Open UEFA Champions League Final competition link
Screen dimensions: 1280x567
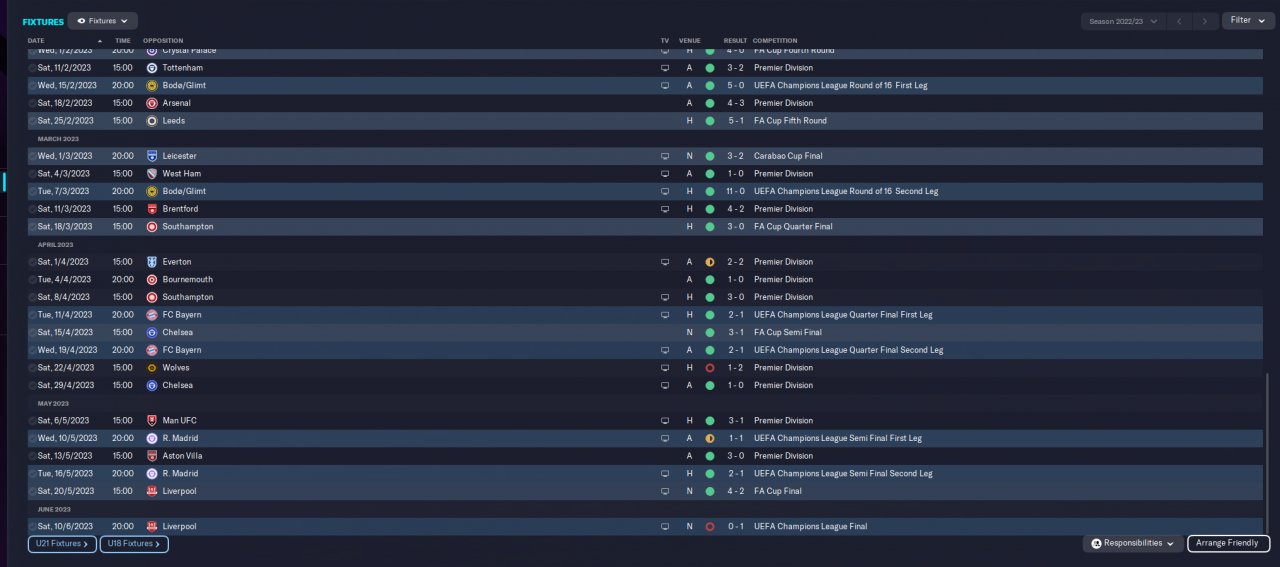click(x=810, y=527)
